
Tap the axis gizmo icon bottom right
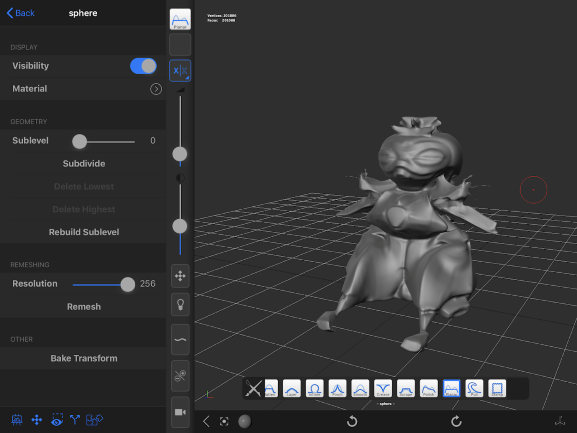point(560,421)
